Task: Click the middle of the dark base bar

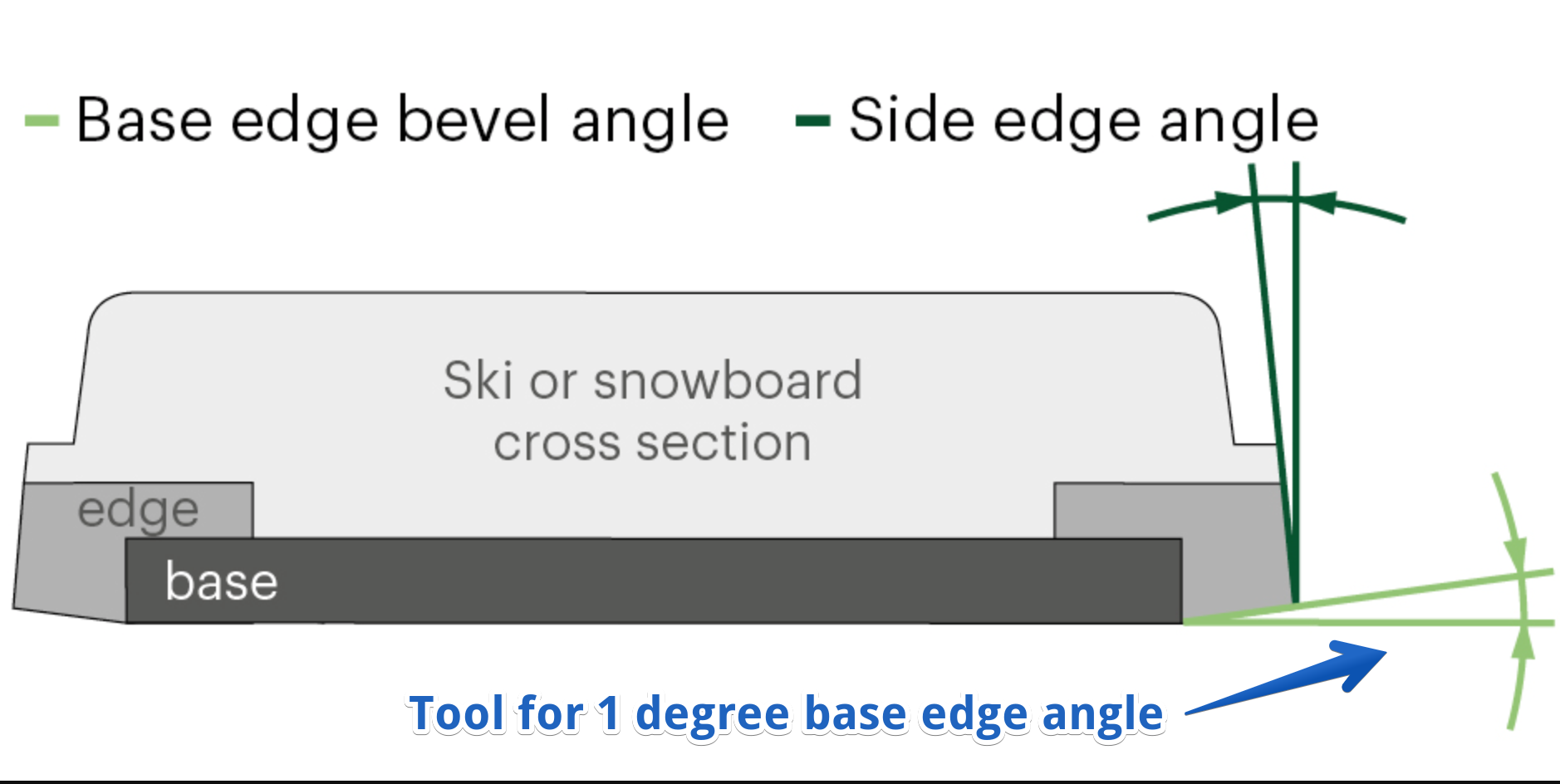Action: click(654, 581)
